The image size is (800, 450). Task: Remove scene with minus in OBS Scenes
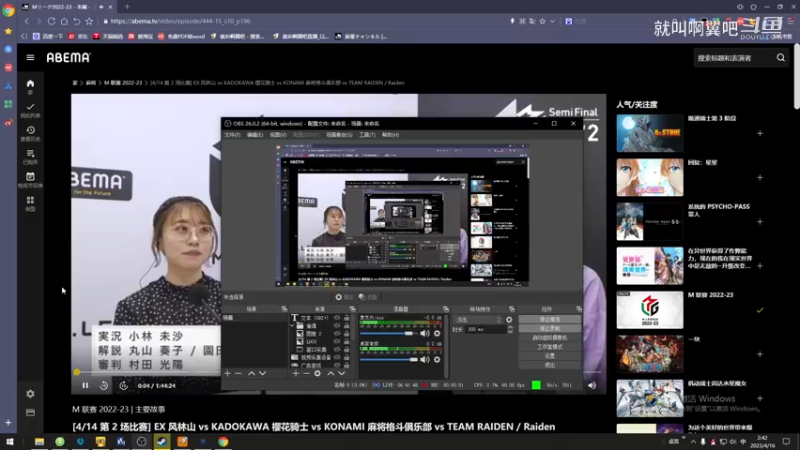[238, 373]
